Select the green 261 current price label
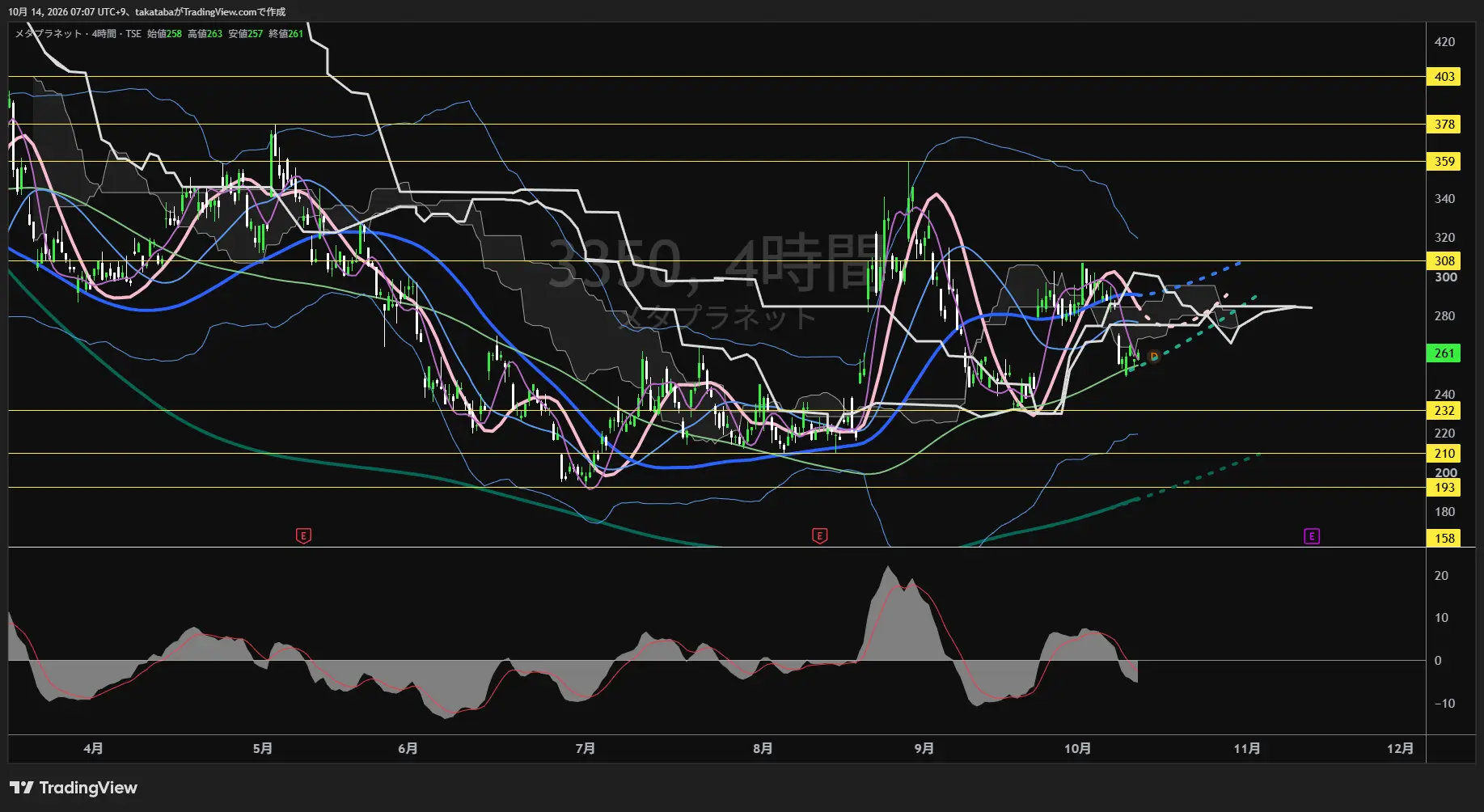This screenshot has height=812, width=1484. pyautogui.click(x=1444, y=353)
